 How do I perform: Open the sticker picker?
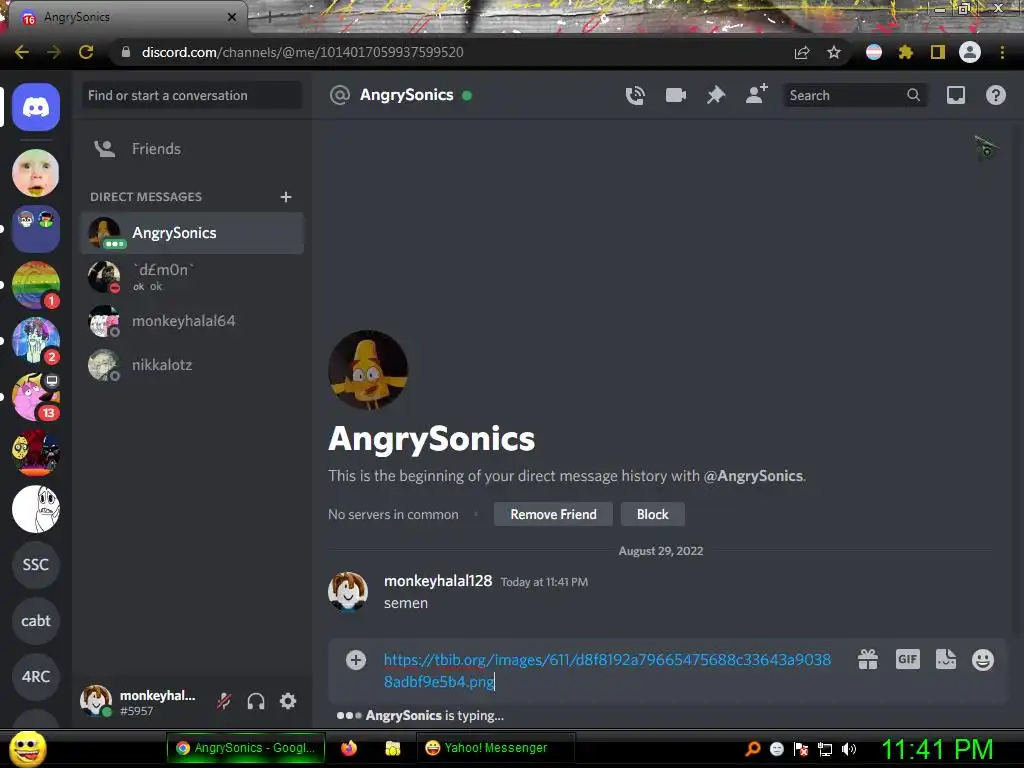(946, 659)
